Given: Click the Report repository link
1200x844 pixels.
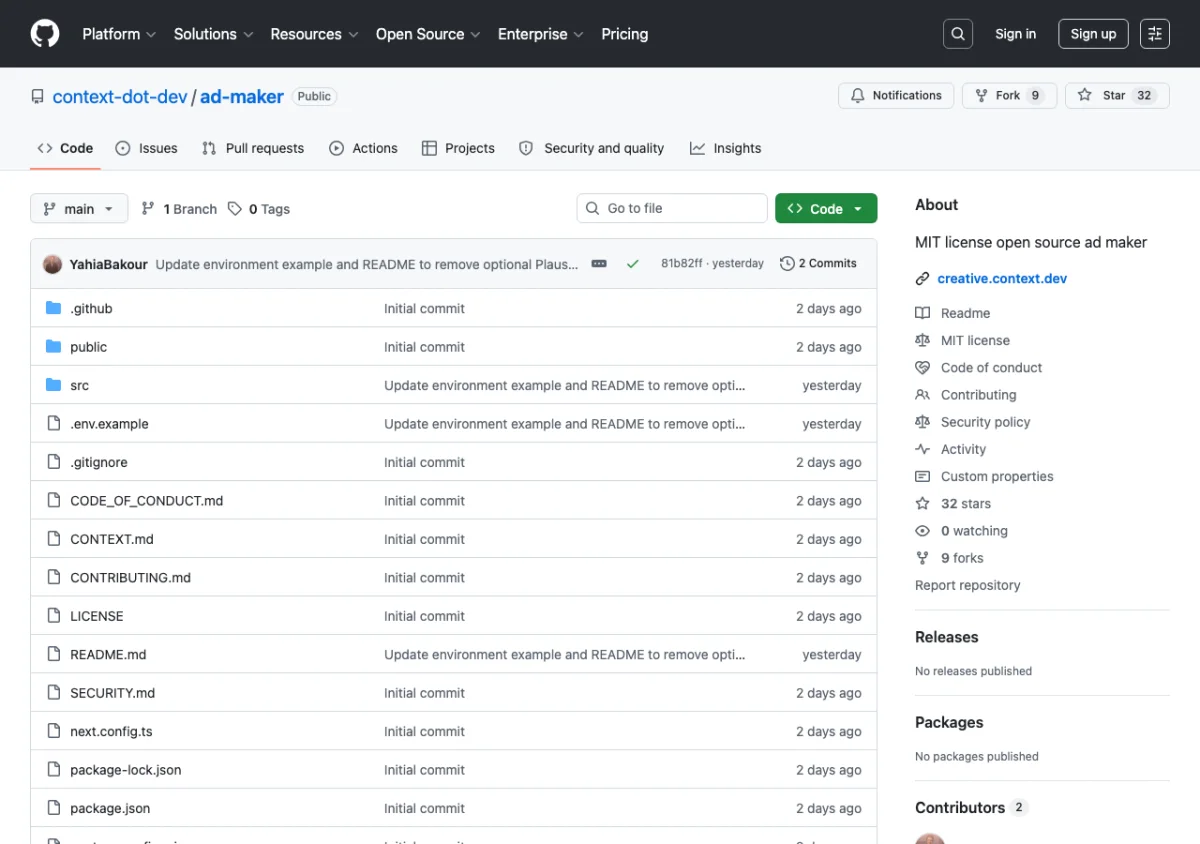Looking at the screenshot, I should click(968, 586).
